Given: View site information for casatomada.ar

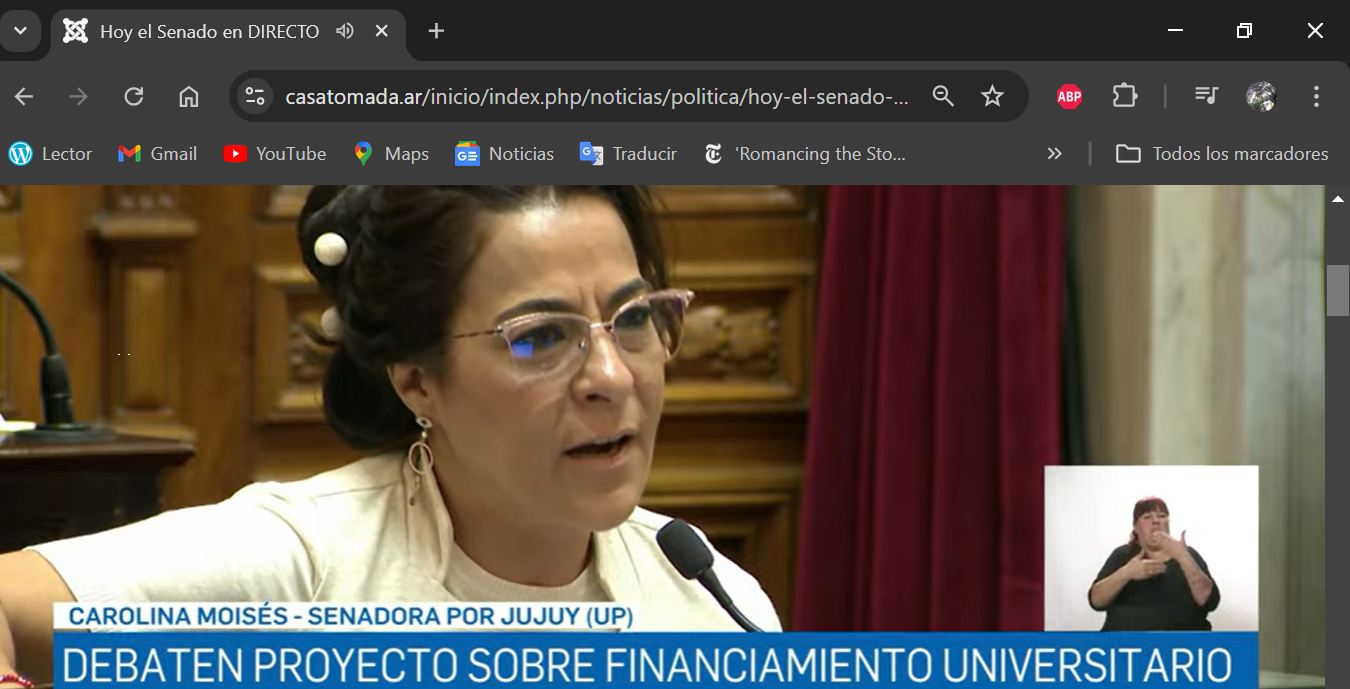Looking at the screenshot, I should [256, 96].
